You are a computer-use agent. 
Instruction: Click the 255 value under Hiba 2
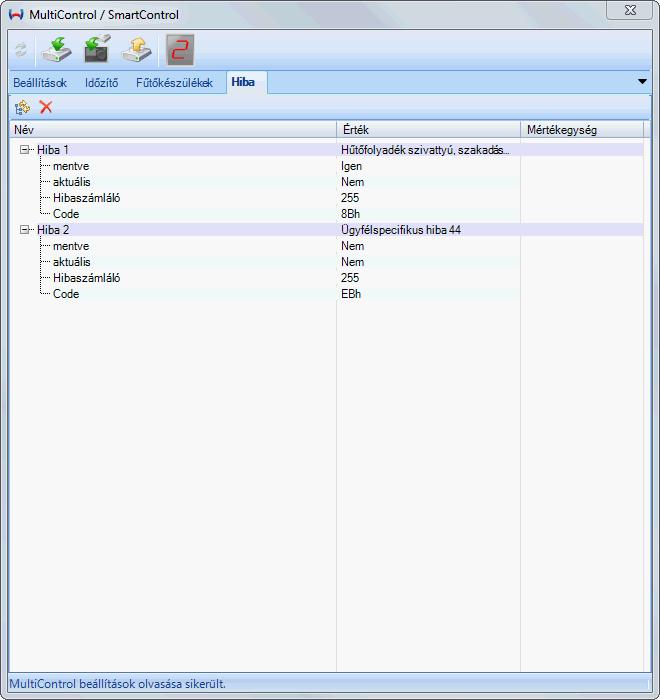[x=350, y=278]
